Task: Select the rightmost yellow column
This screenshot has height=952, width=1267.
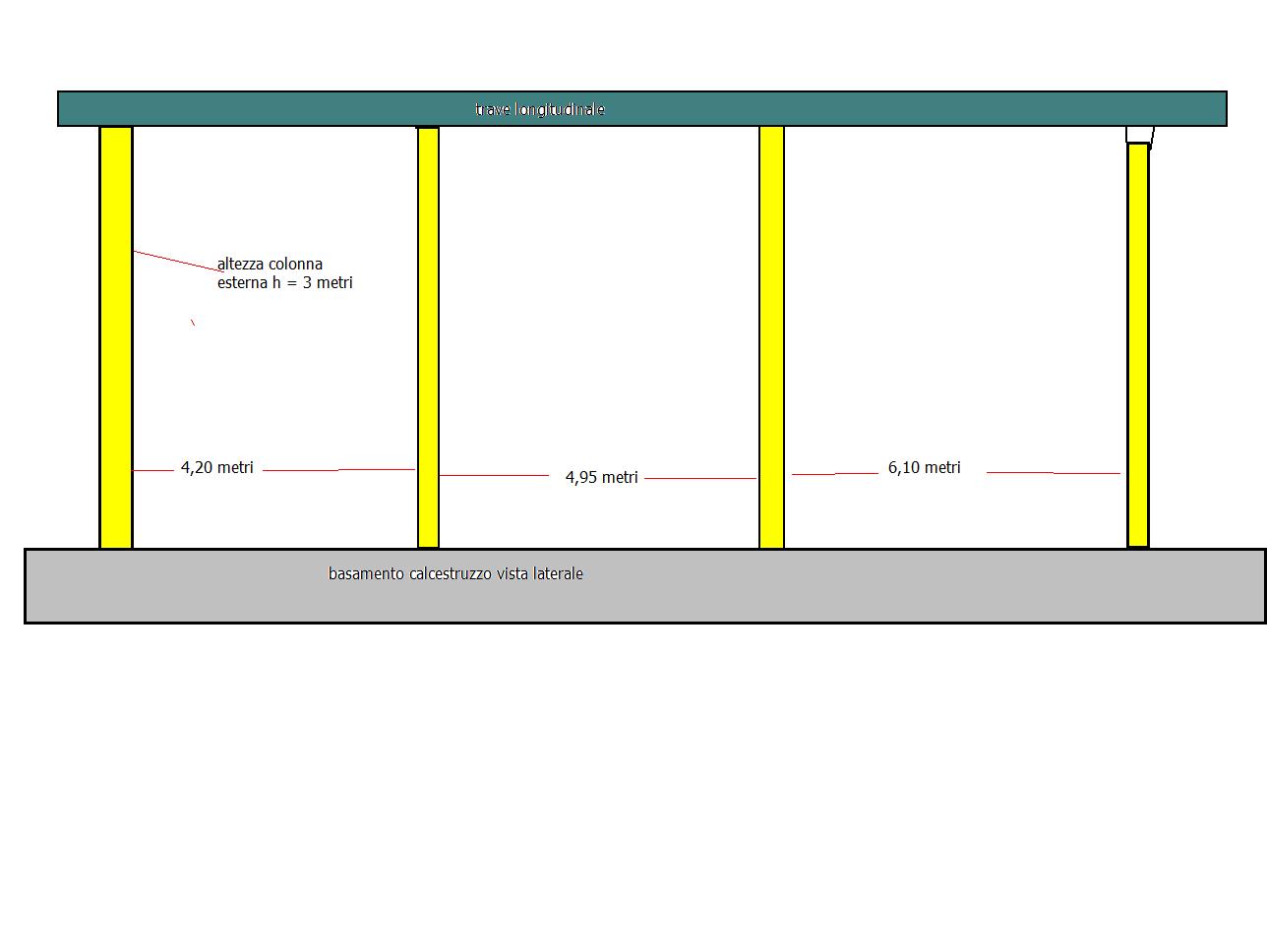Action: [1138, 344]
